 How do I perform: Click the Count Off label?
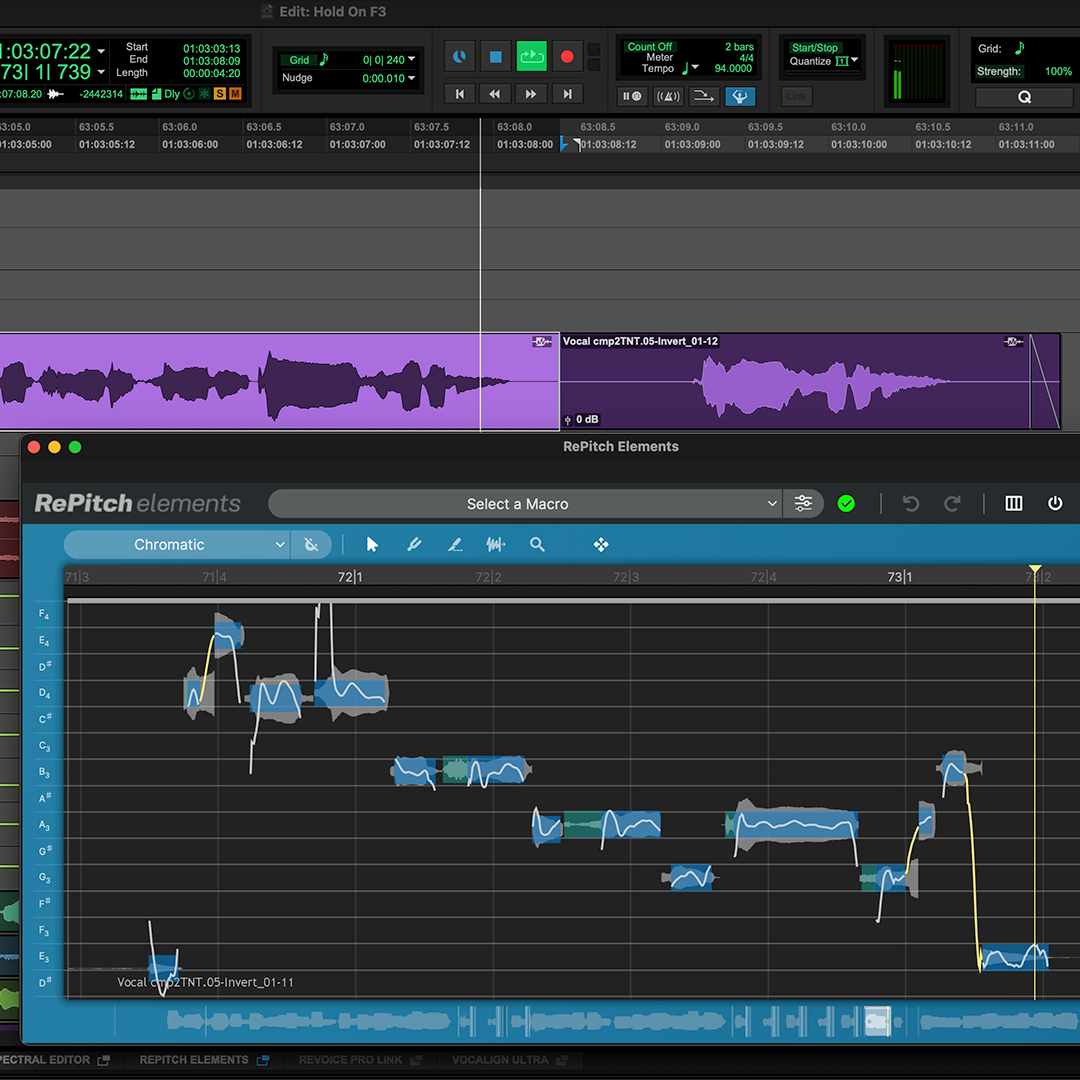(x=650, y=47)
